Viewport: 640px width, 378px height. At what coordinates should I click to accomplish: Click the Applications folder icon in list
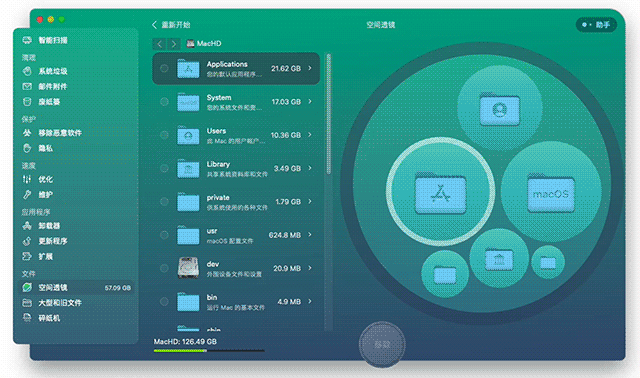tap(188, 69)
